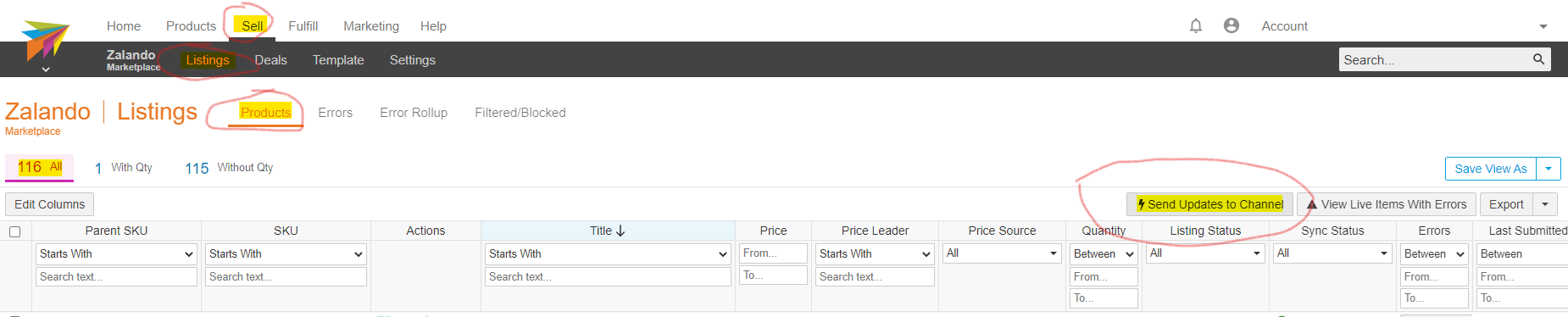Open the Export dropdown arrow
The image size is (1568, 317).
[x=1545, y=204]
